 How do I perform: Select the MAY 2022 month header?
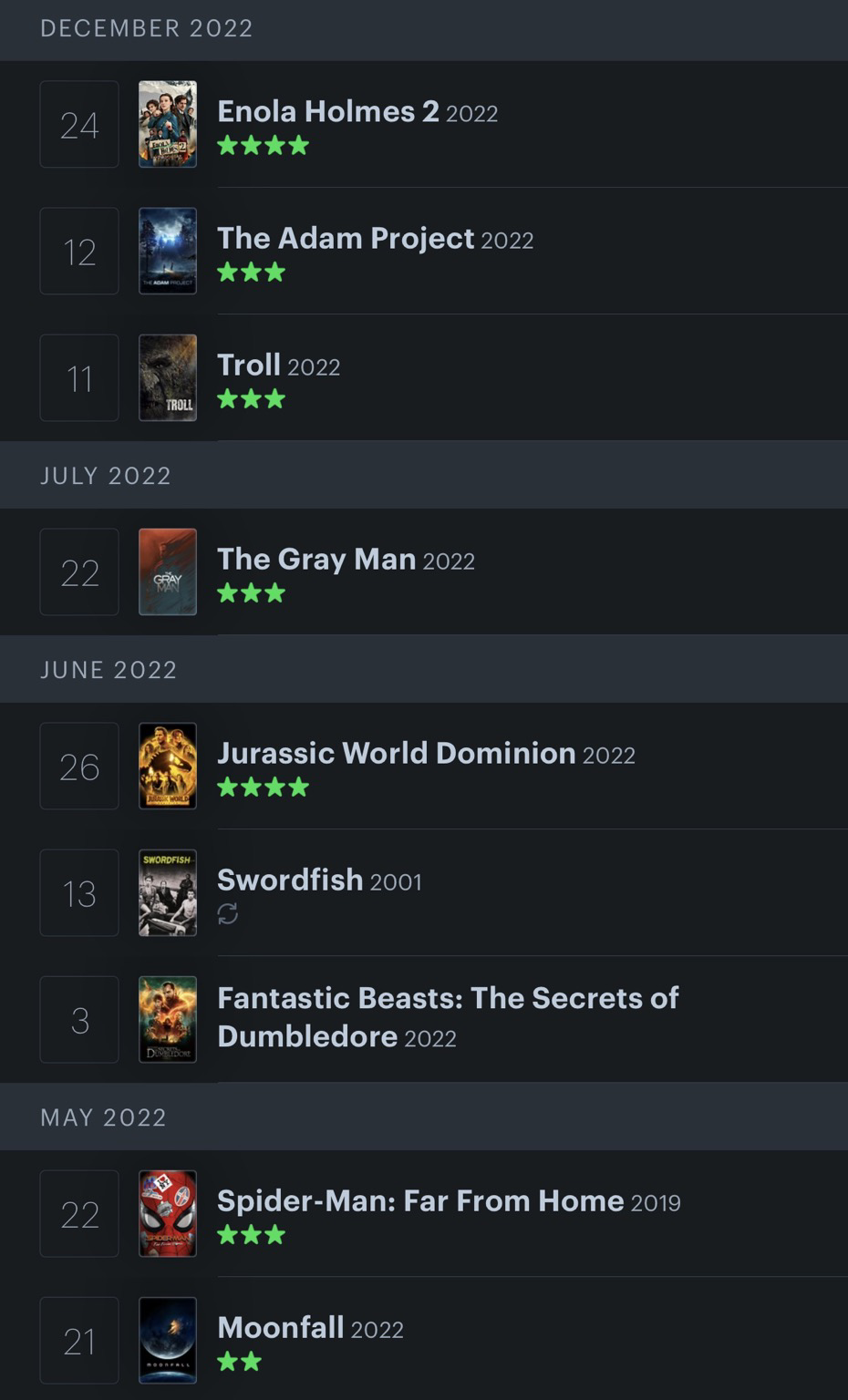click(x=424, y=1117)
